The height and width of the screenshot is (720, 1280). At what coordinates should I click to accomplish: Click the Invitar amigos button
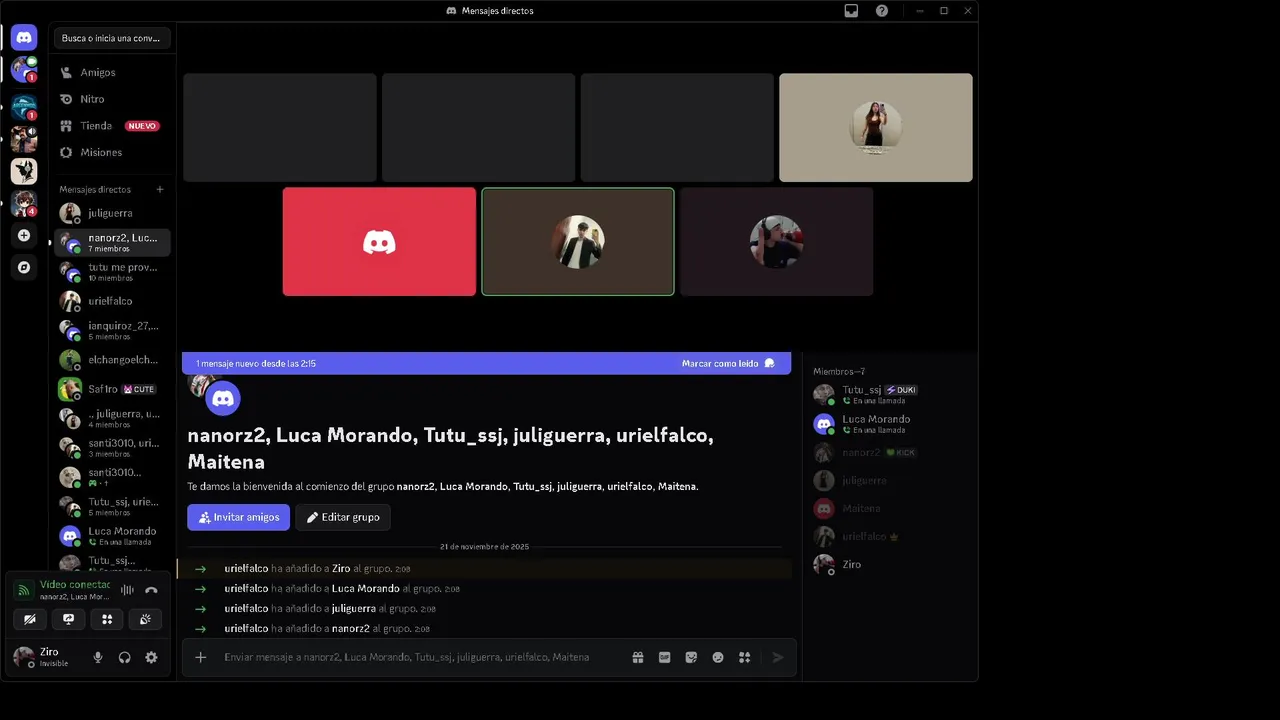(238, 517)
